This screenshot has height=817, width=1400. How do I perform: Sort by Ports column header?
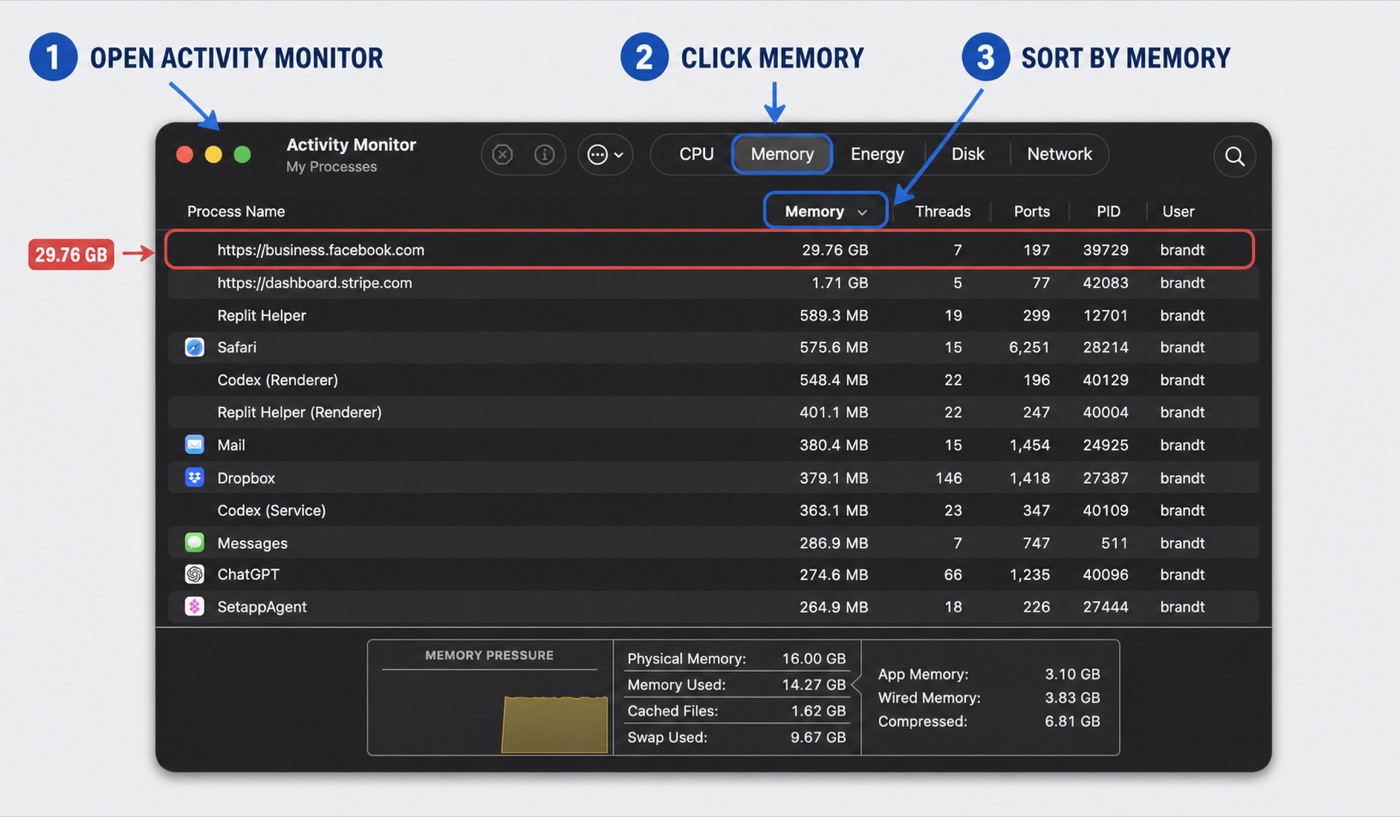1032,211
